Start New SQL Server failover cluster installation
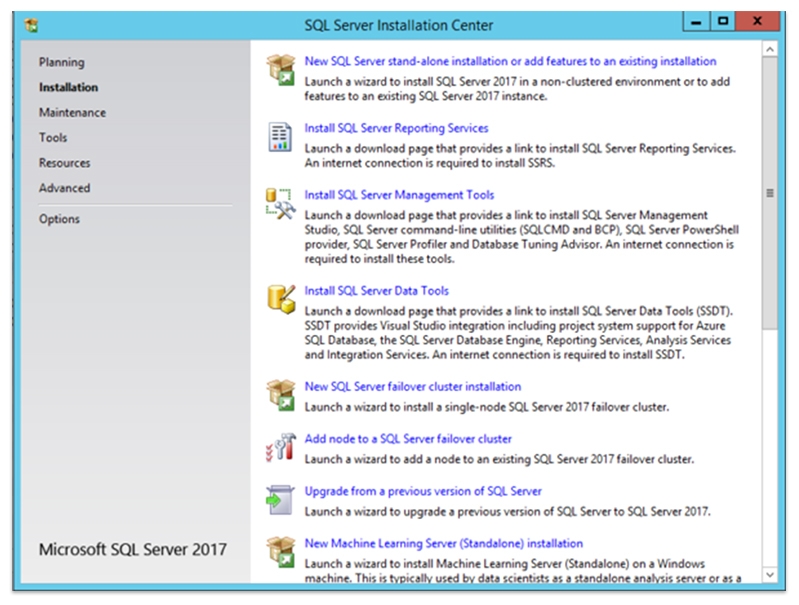Screen dimensions: 799x605 click(x=413, y=386)
